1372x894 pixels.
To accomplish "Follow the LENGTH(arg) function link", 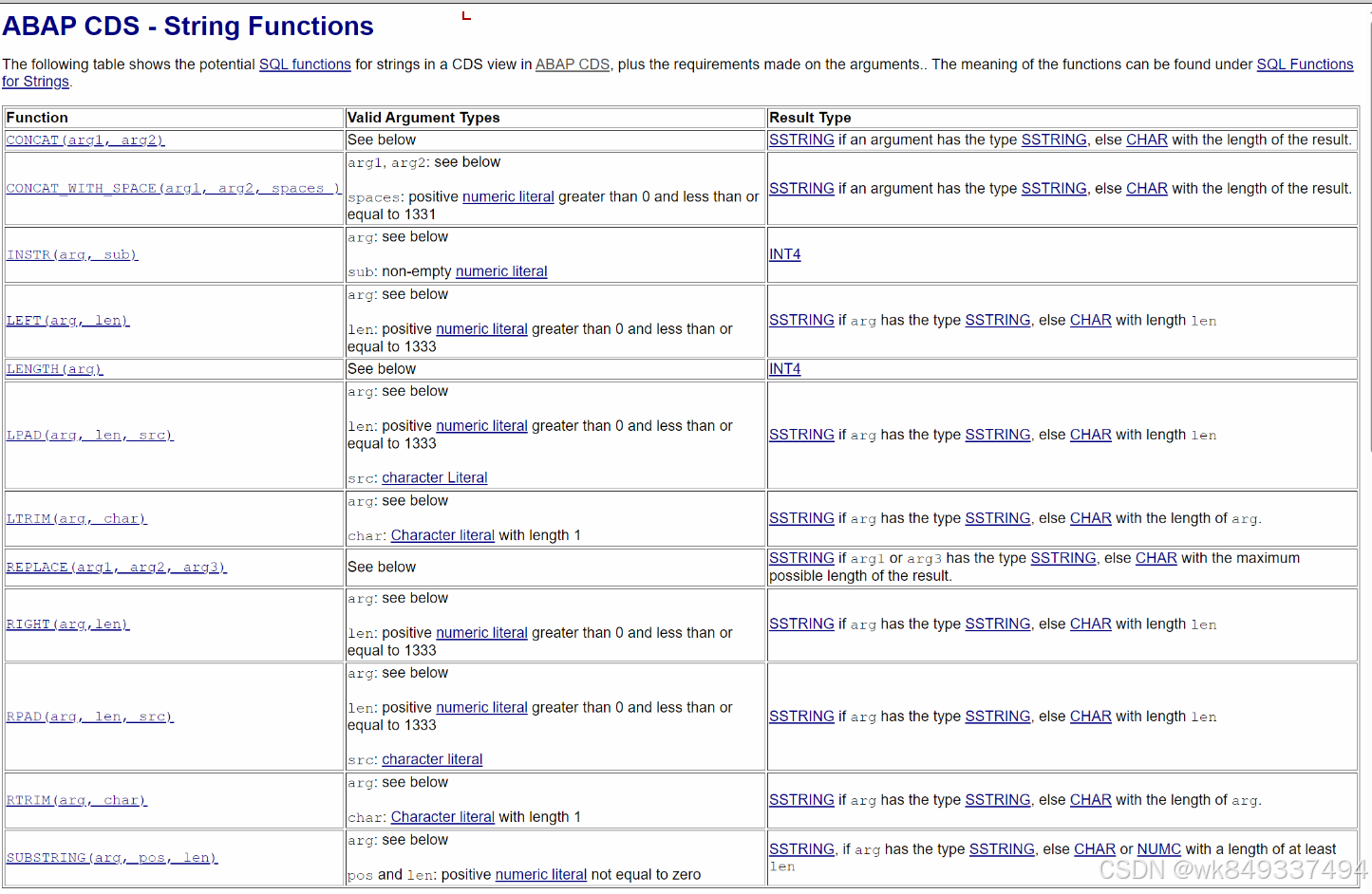I will pyautogui.click(x=54, y=369).
